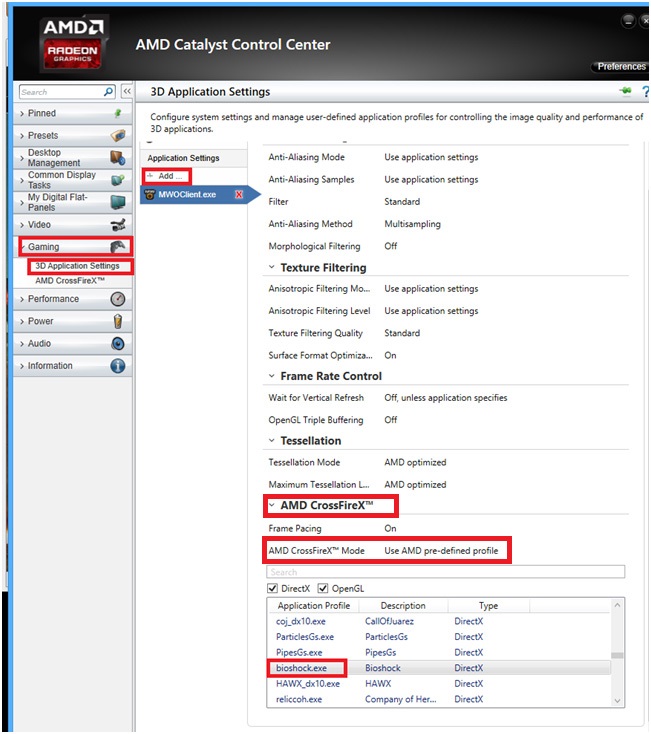
Task: Collapse the sidebar with the double-arrow button
Action: [x=127, y=92]
